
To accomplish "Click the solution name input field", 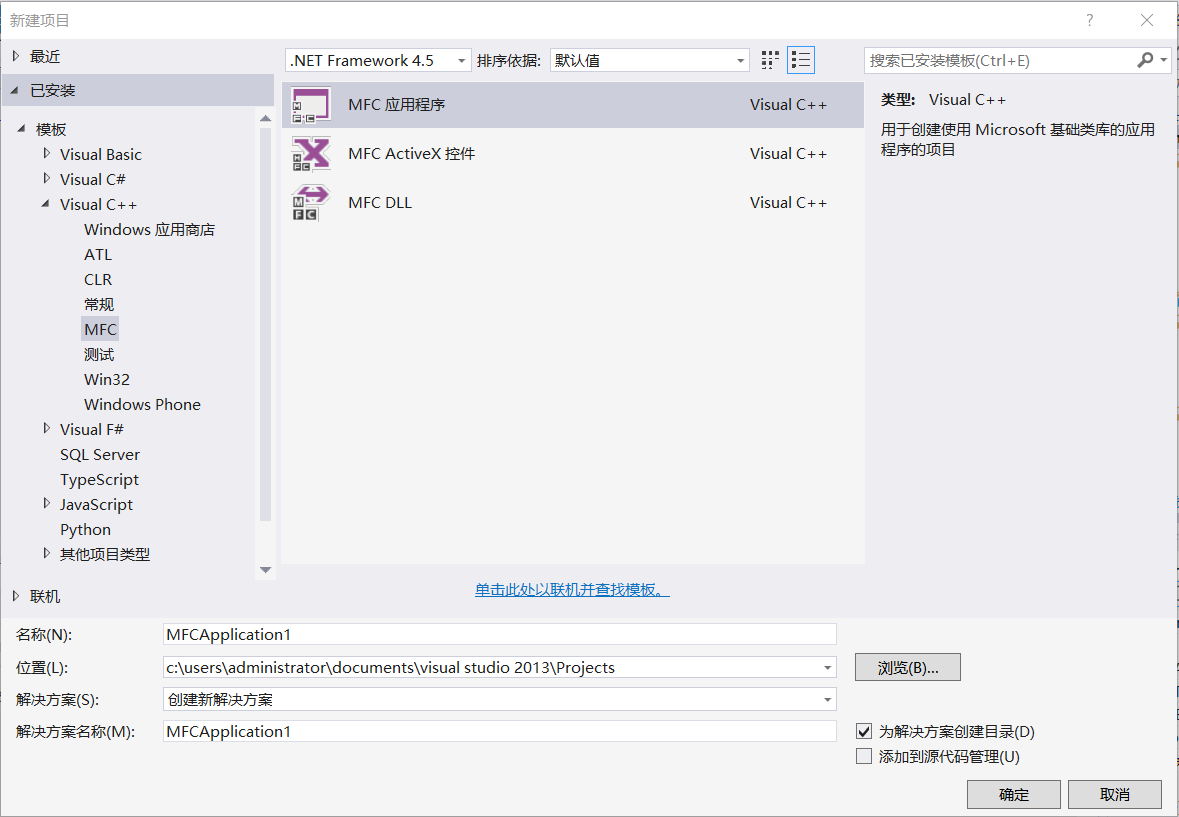I will click(499, 731).
